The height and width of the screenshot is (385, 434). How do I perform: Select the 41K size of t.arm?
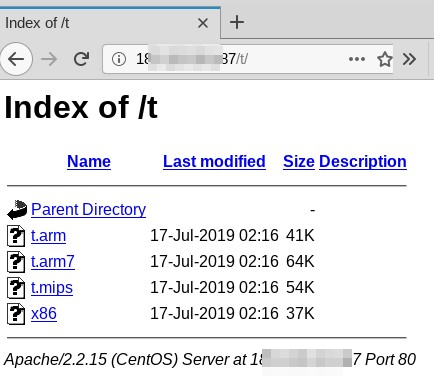(300, 235)
